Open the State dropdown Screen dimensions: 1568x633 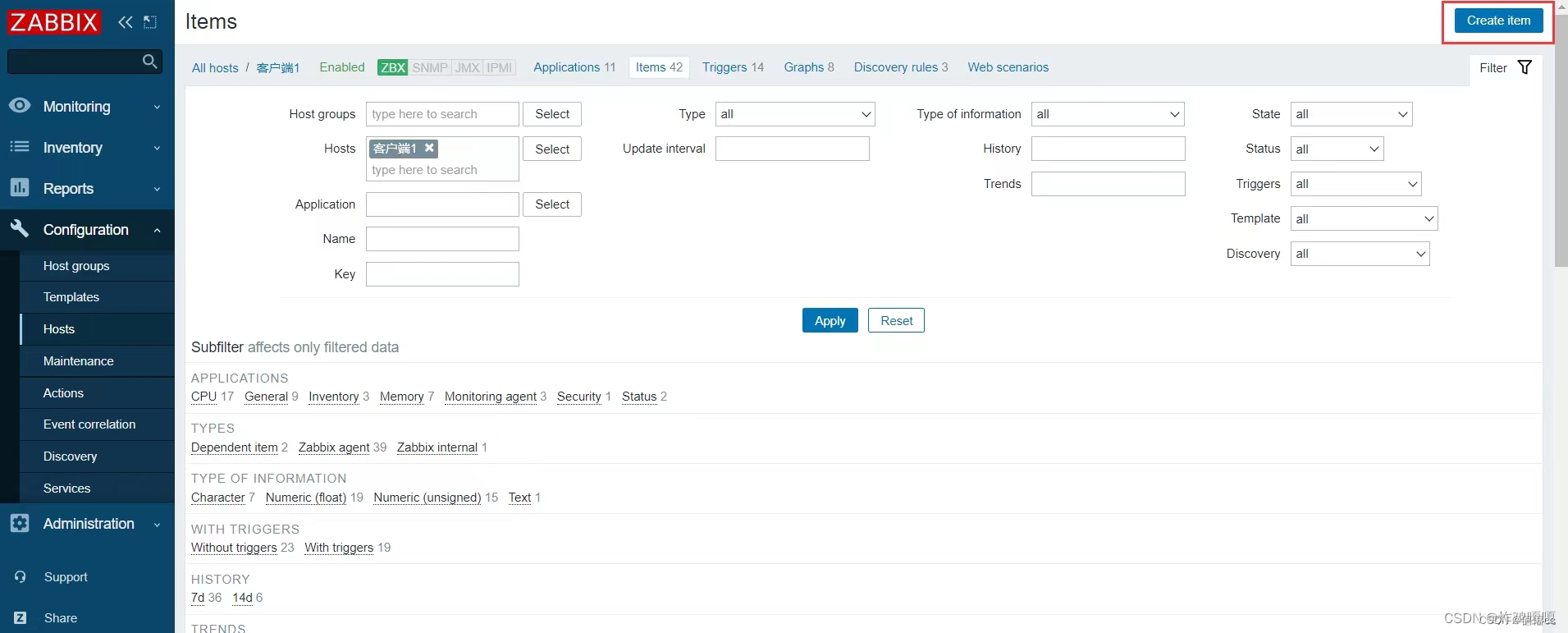coord(1351,114)
